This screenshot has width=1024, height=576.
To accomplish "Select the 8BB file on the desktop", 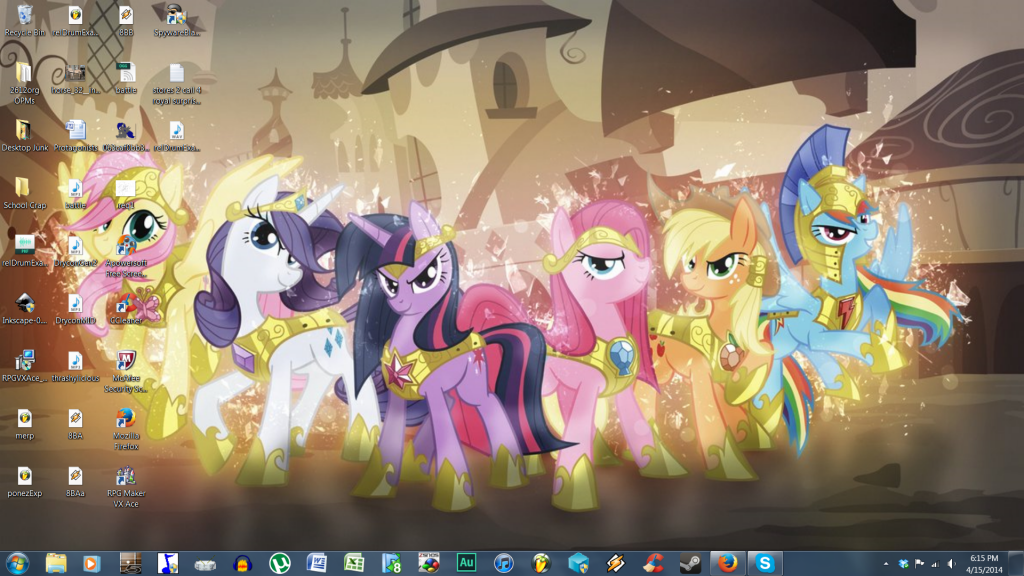I will [126, 20].
